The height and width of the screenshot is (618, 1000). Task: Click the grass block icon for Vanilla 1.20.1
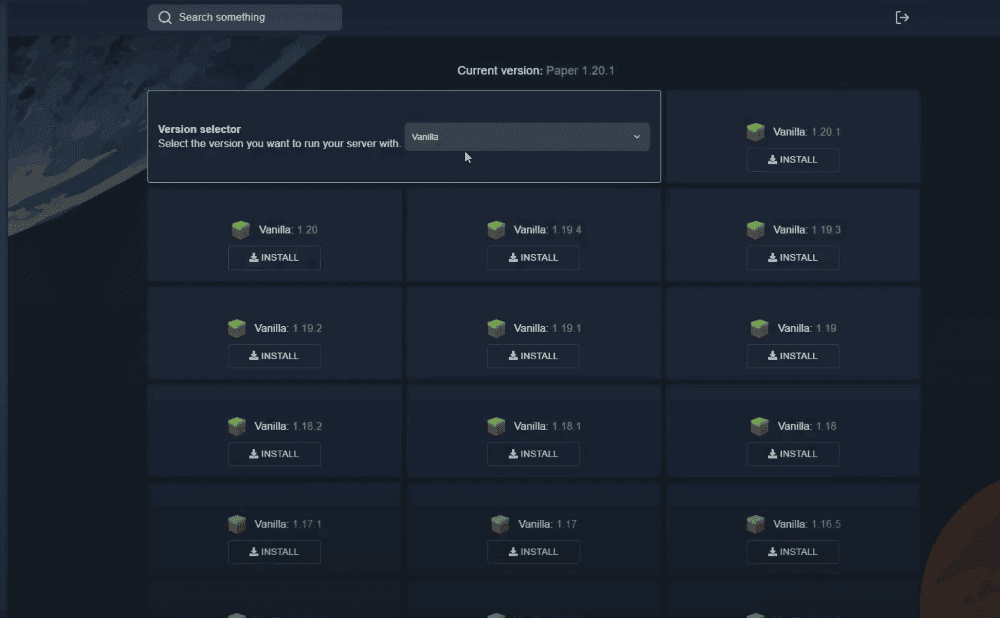756,132
